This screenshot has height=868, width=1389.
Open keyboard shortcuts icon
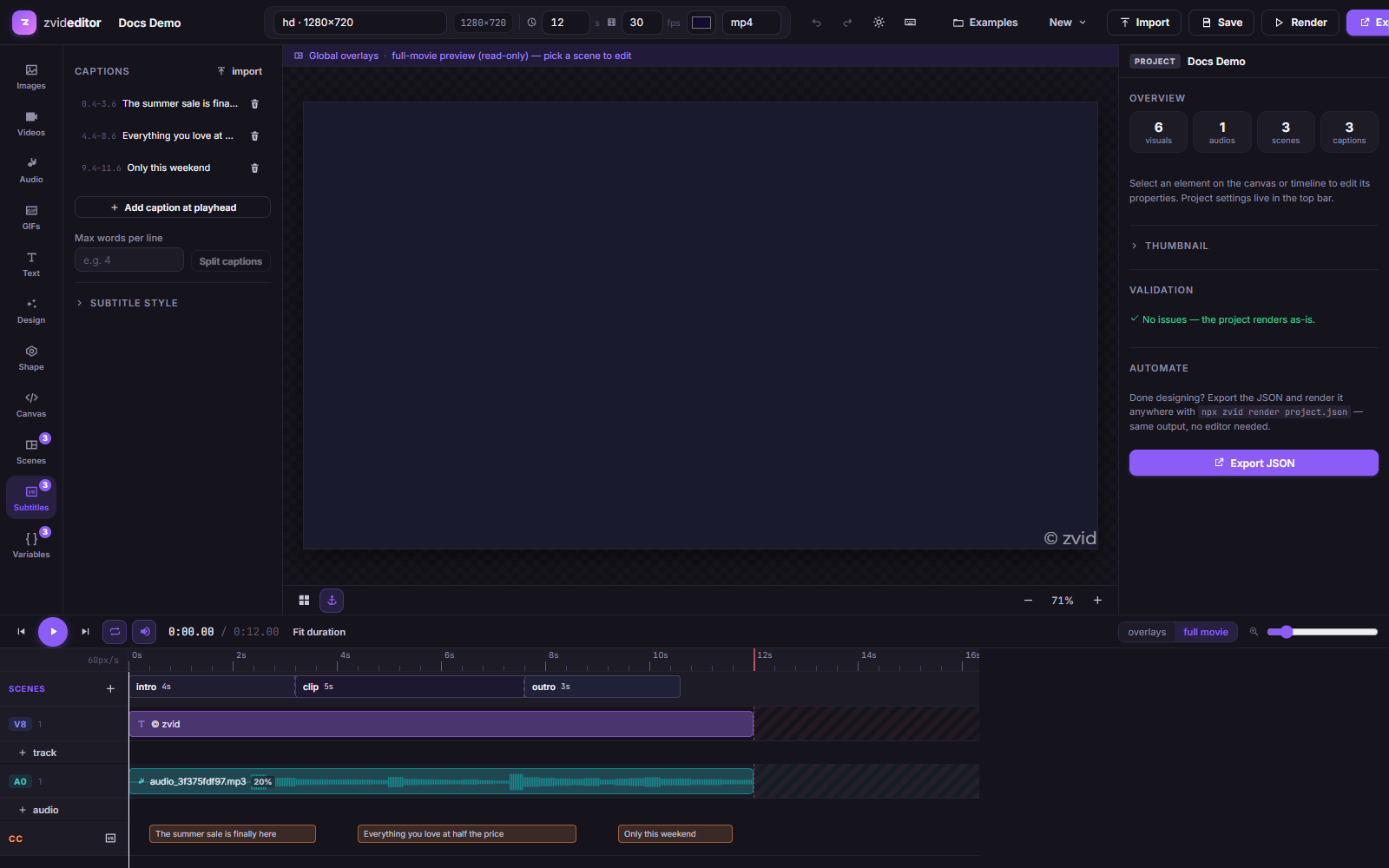pyautogui.click(x=910, y=23)
